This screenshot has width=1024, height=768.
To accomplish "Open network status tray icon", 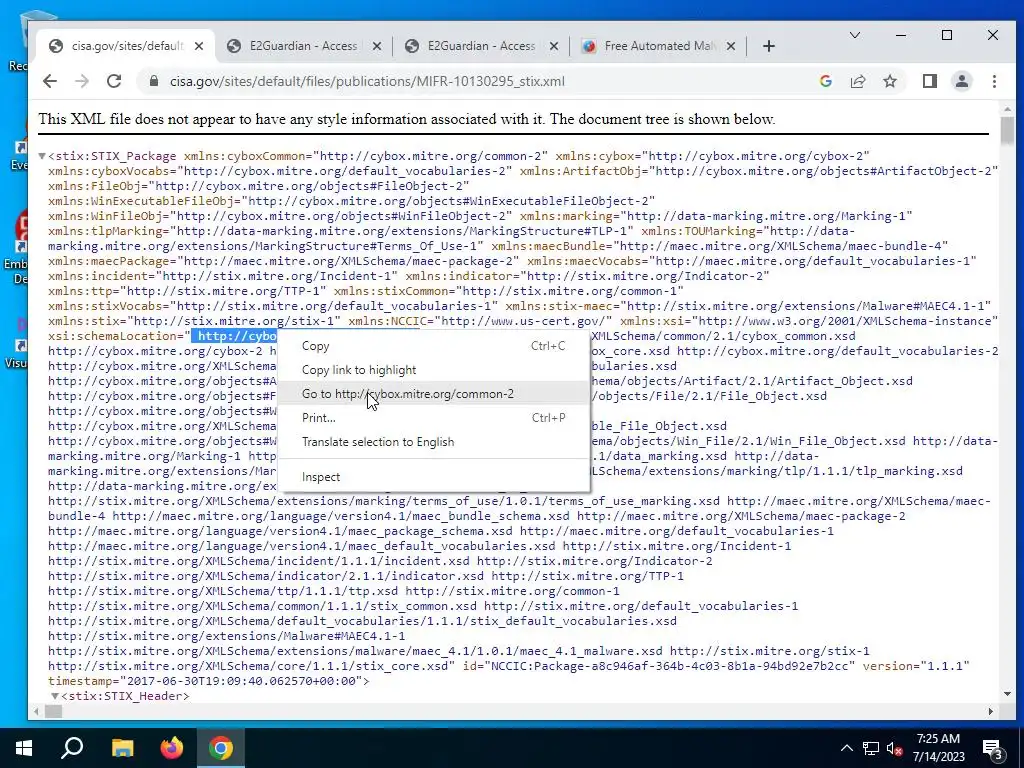I will click(x=871, y=748).
